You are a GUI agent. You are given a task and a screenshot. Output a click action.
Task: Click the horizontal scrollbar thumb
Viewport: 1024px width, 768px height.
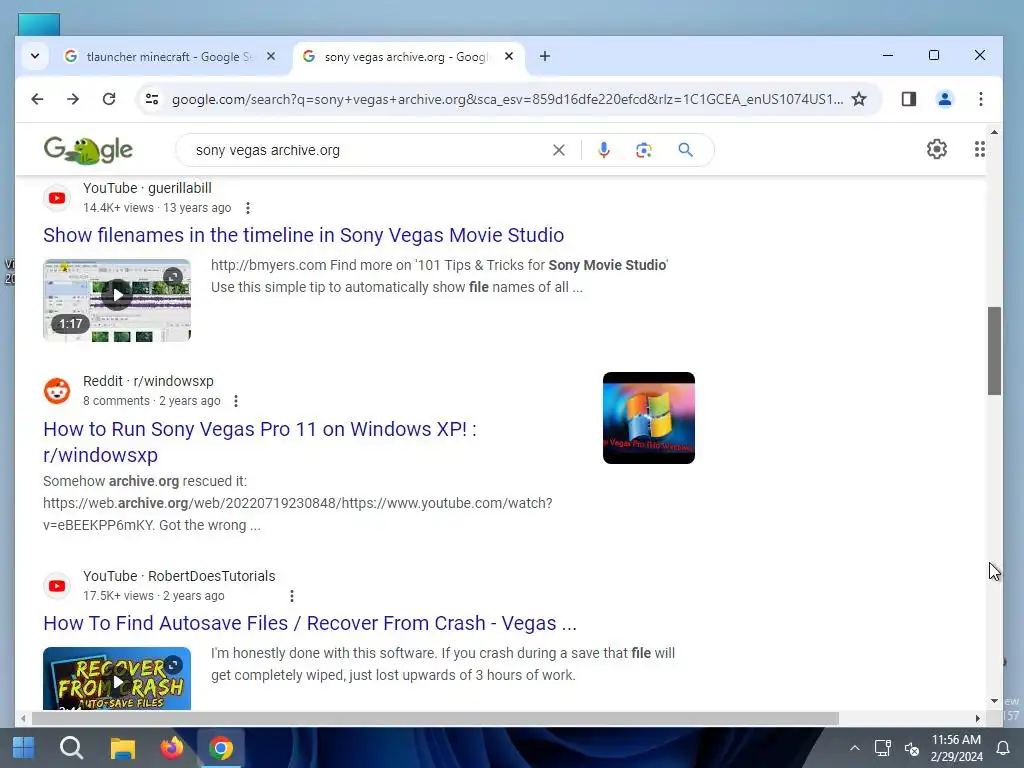click(x=435, y=718)
